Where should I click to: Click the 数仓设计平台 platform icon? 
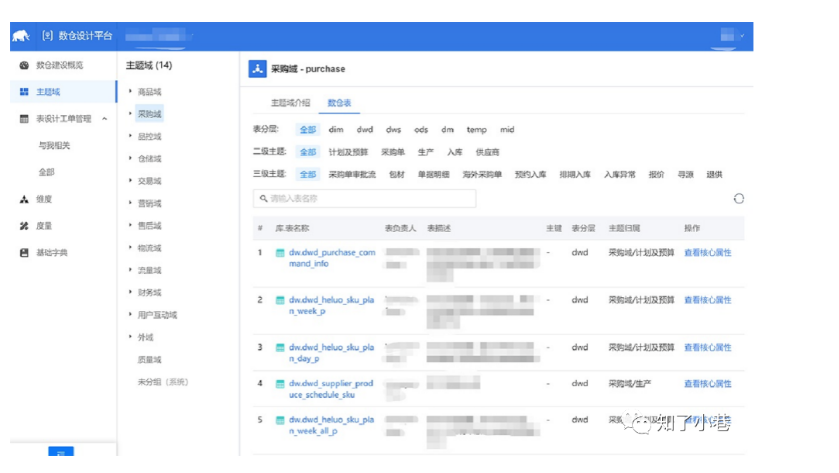coord(48,36)
